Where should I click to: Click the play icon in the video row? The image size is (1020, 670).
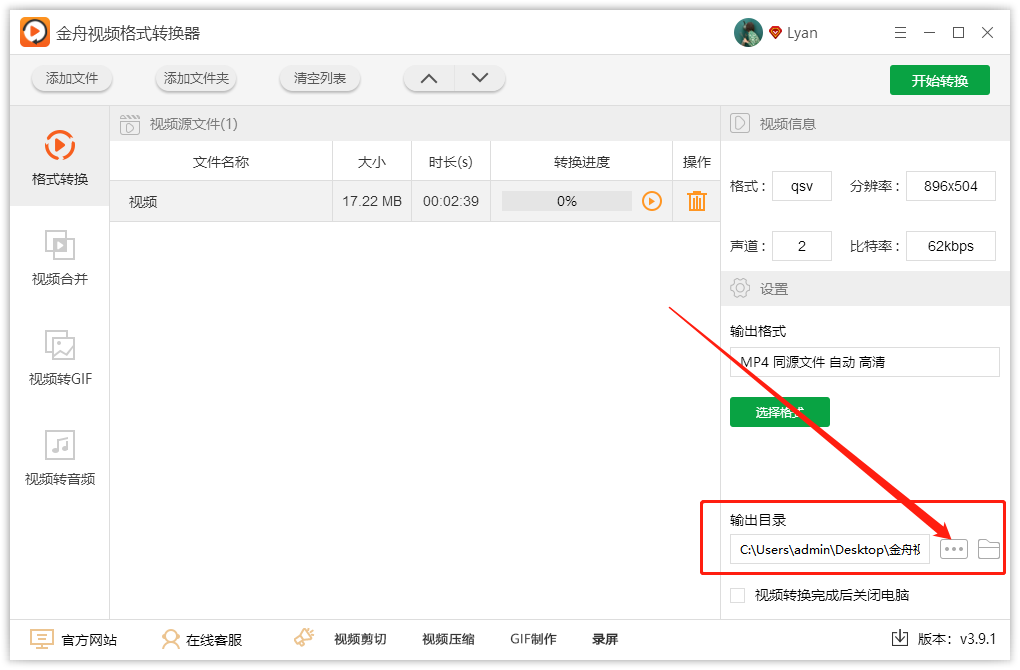[652, 201]
